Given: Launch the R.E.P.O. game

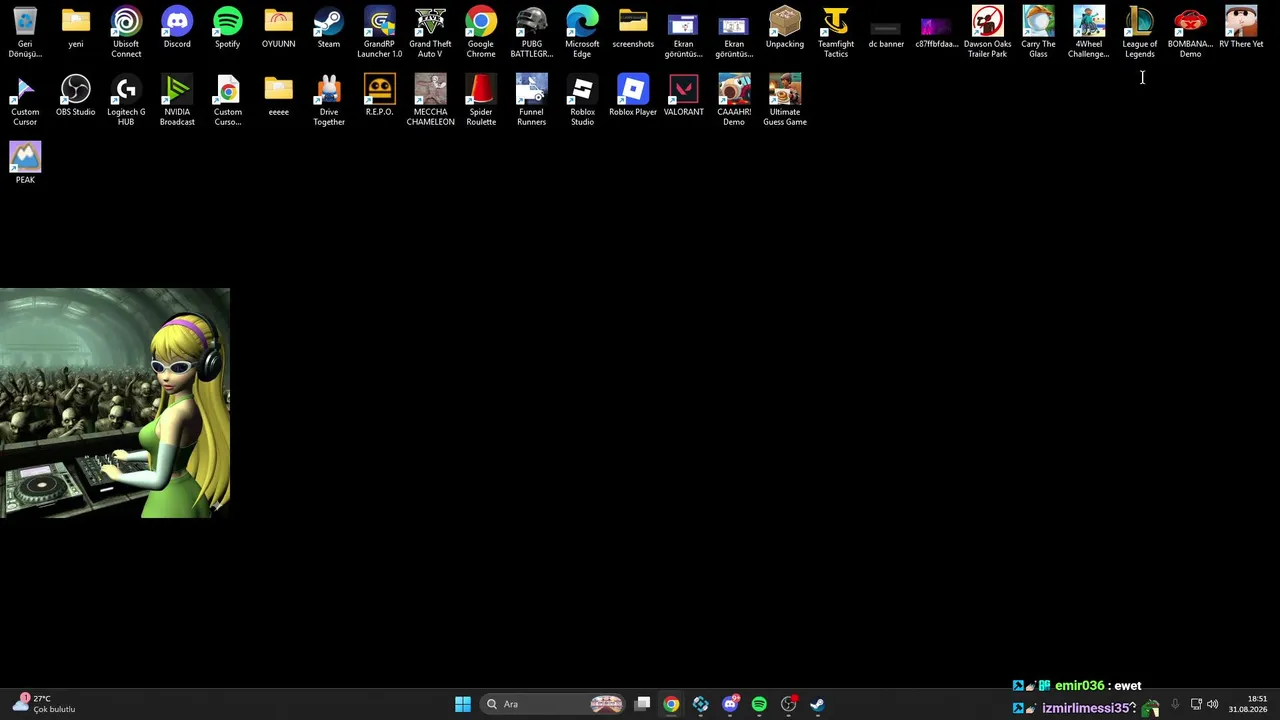Looking at the screenshot, I should (380, 96).
